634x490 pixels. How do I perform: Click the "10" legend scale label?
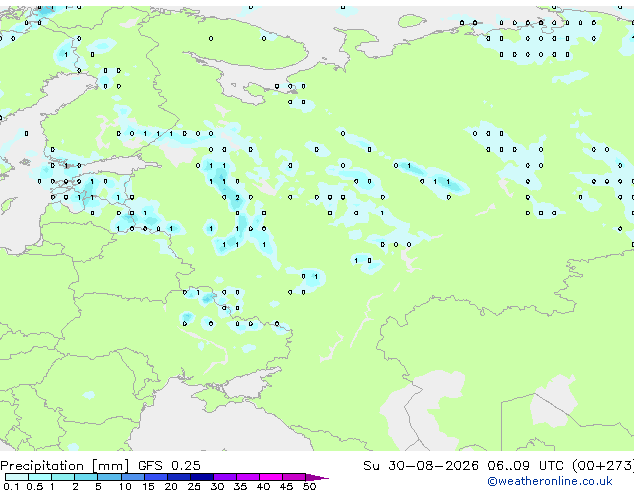pyautogui.click(x=125, y=486)
